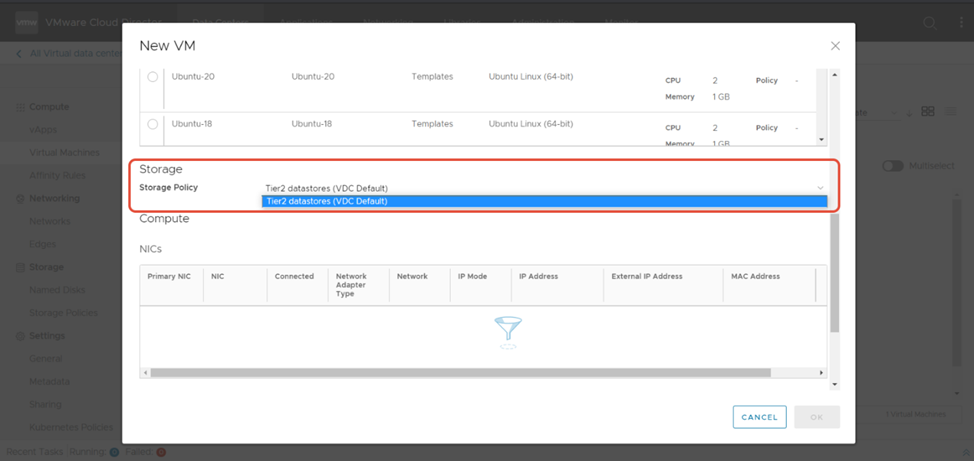Click the VMware logo in header
This screenshot has width=974, height=461.
(27, 22)
